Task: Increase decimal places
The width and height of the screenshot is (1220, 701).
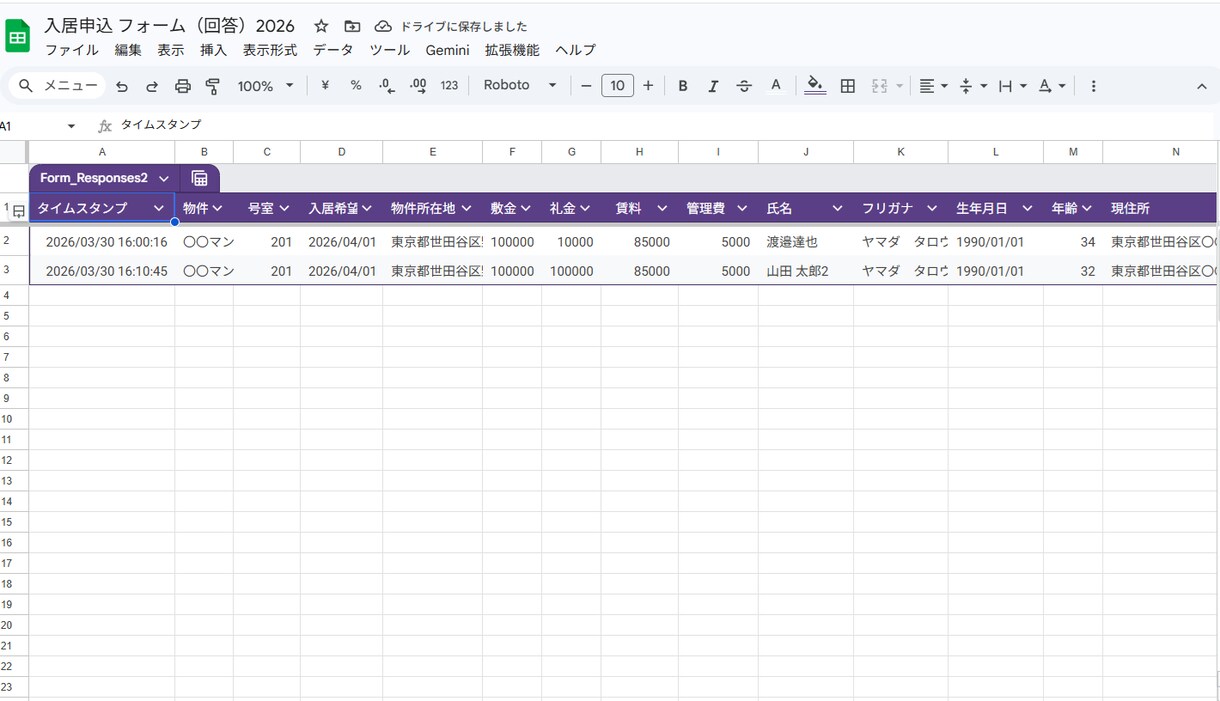Action: point(418,86)
